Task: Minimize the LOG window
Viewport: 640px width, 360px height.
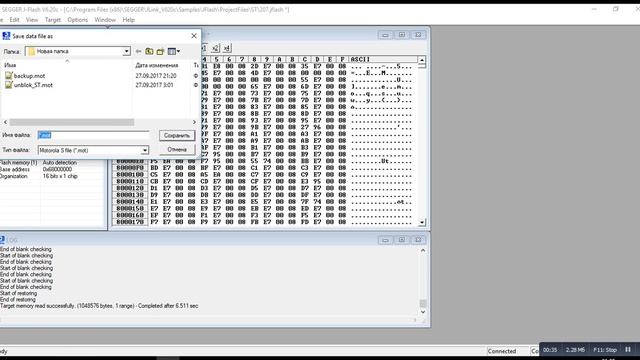Action: 385,240
